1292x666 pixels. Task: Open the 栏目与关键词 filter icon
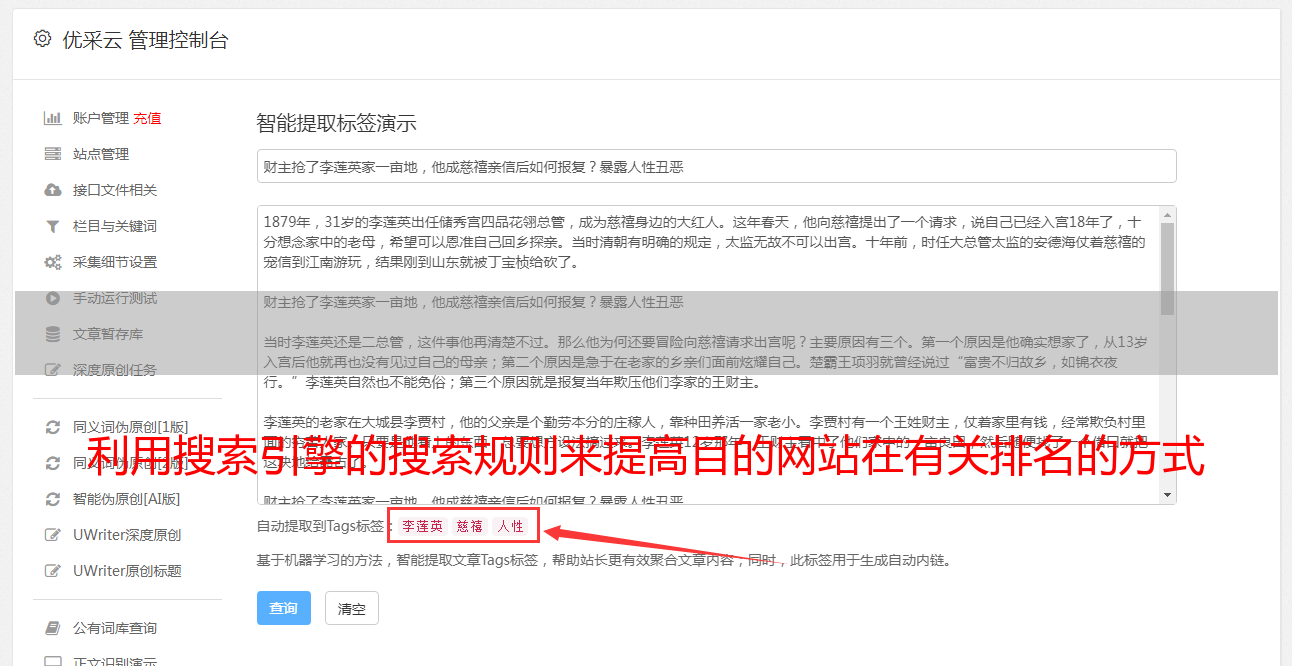coord(53,226)
